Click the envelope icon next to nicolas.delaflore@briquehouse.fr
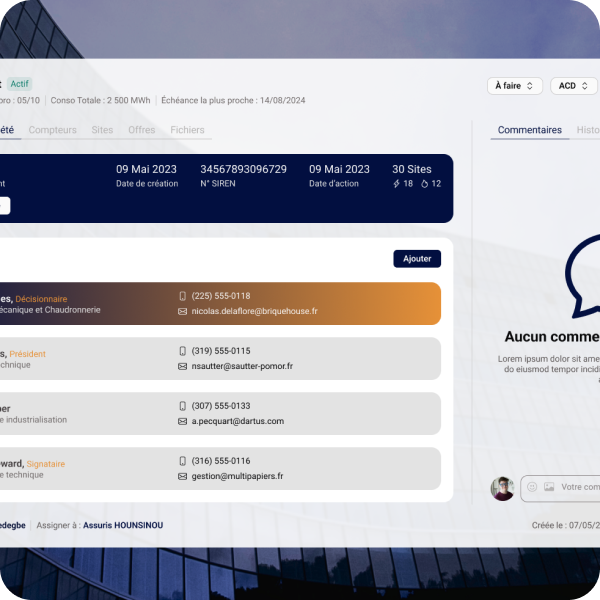 (x=182, y=311)
